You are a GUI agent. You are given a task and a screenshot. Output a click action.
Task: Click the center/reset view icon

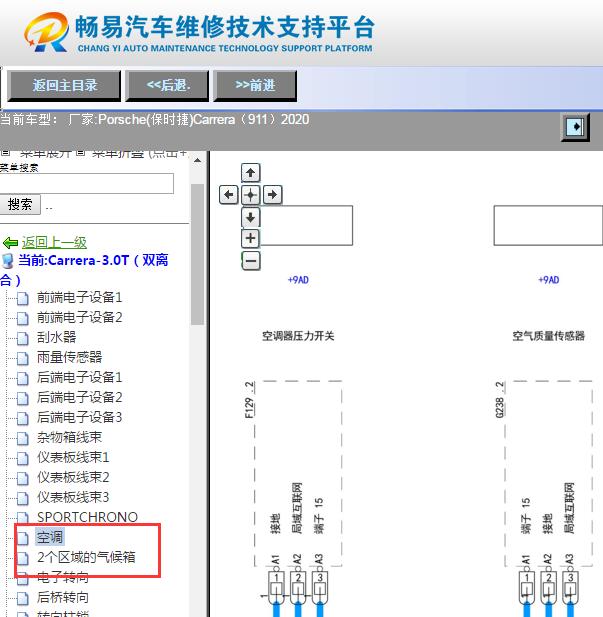tap(250, 194)
